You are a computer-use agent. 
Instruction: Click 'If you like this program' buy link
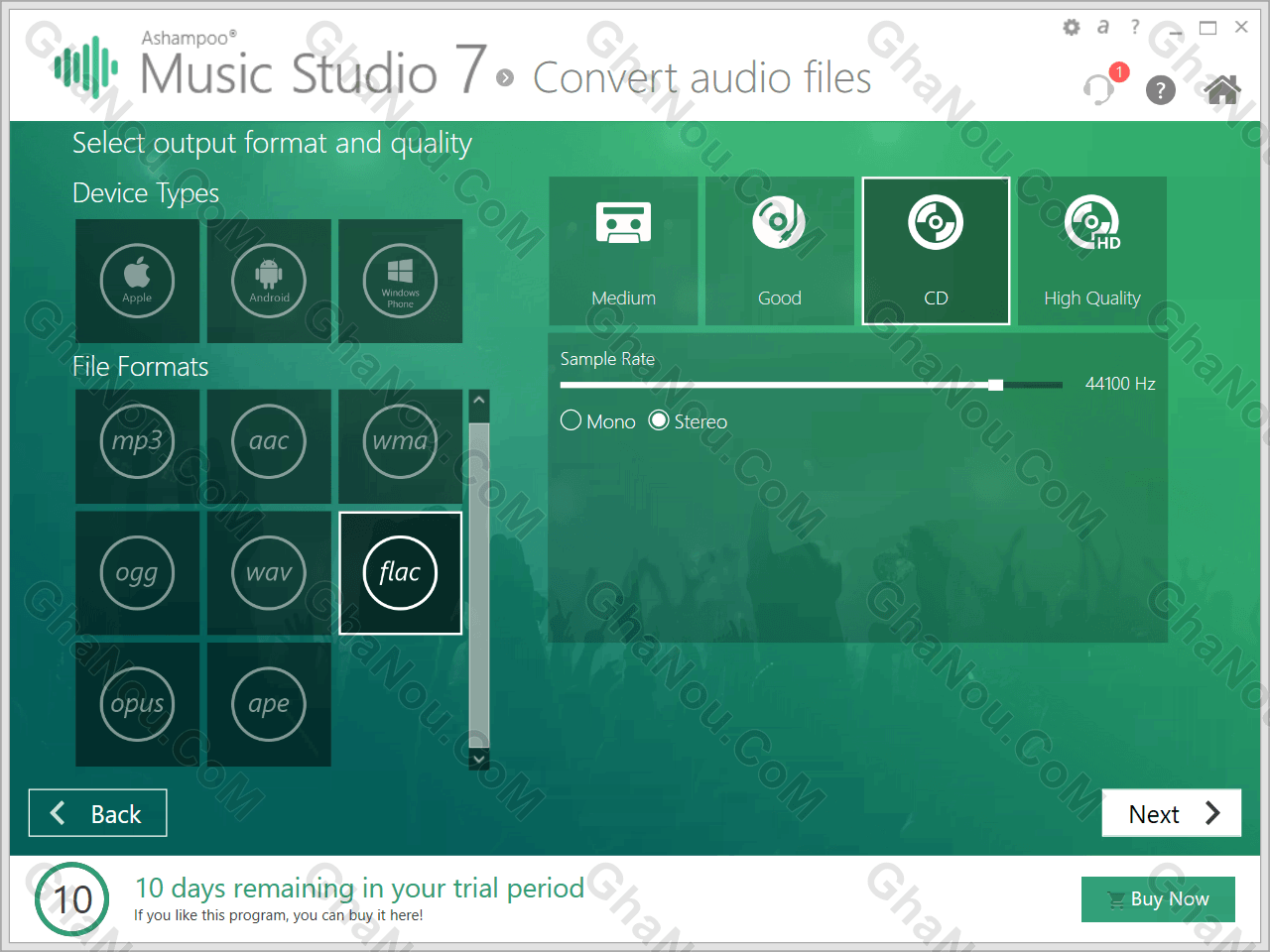[279, 915]
